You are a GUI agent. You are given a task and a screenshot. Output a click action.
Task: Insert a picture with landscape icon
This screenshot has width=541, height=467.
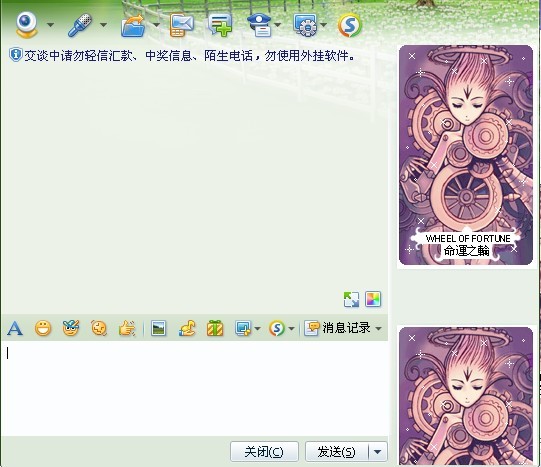click(158, 328)
